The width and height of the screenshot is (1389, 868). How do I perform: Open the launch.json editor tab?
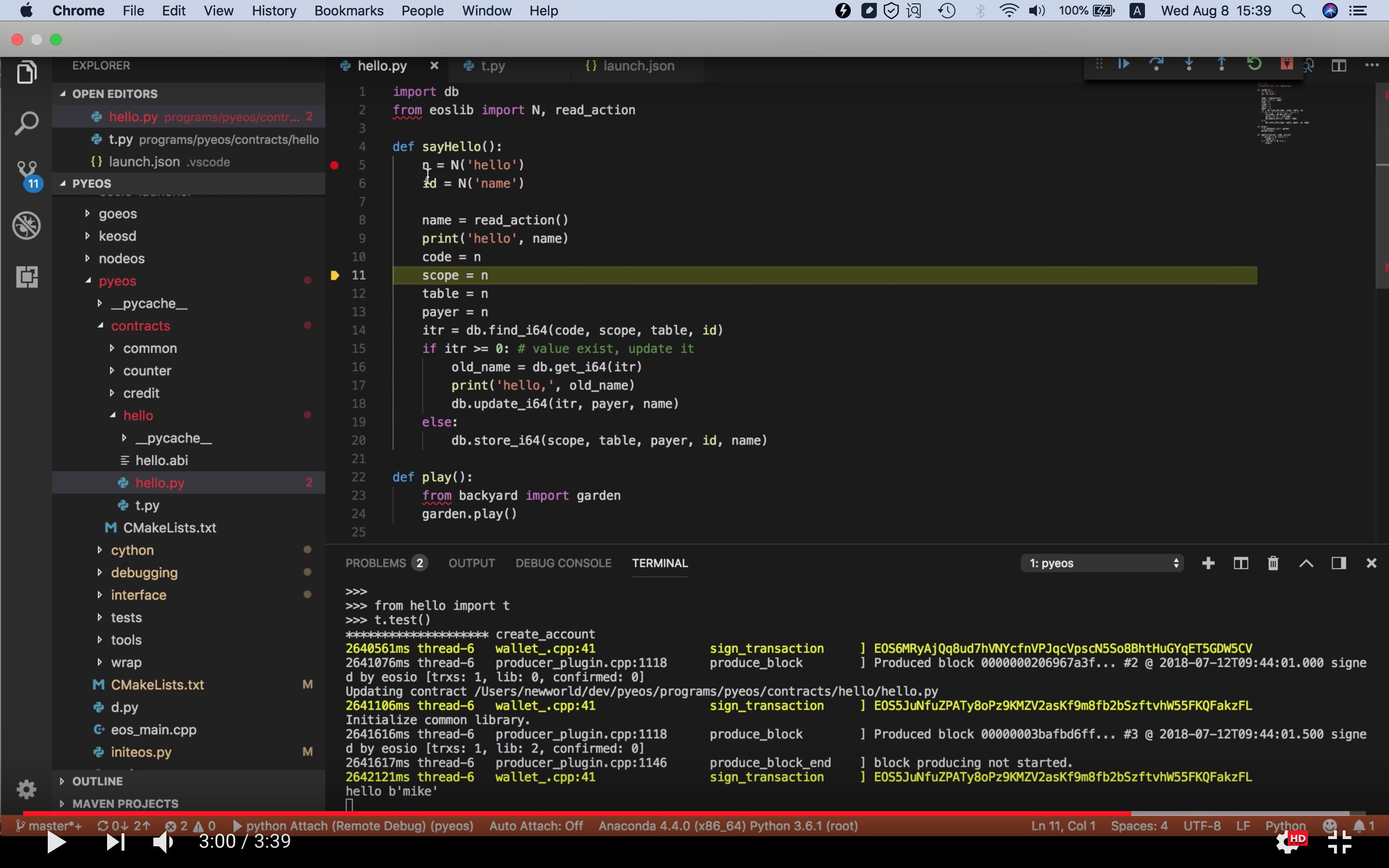point(638,66)
